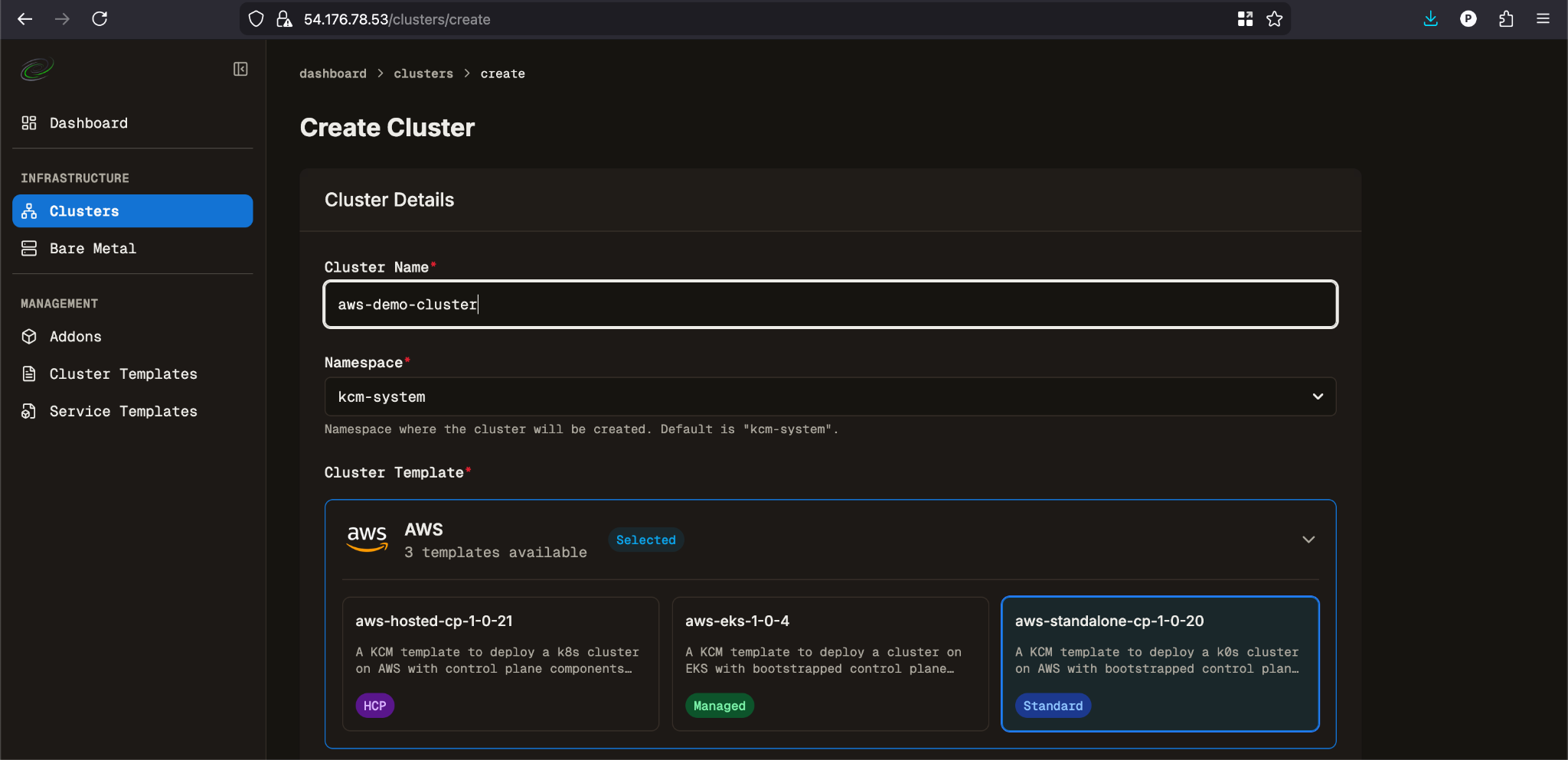
Task: Collapse the sidebar panel icon
Action: 240,70
